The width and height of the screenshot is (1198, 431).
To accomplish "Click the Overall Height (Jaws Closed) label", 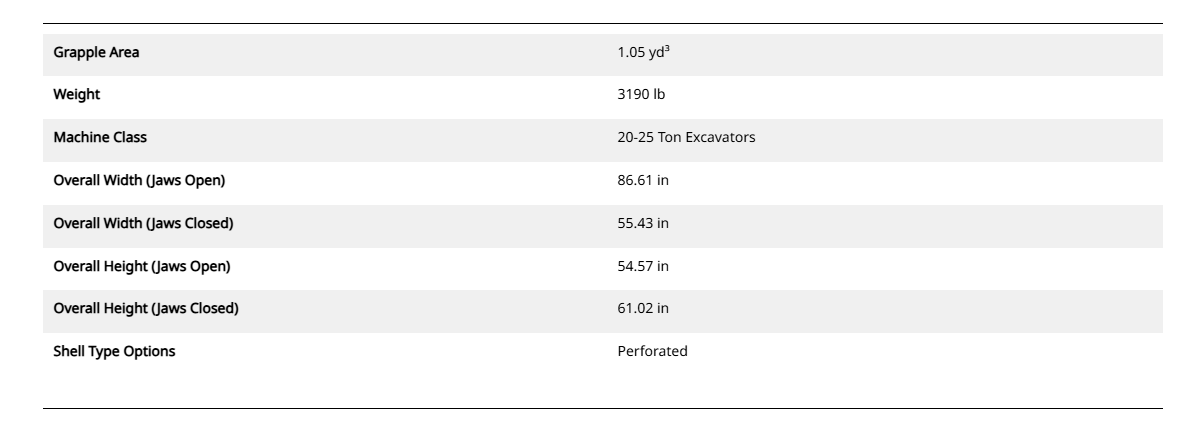I will (x=146, y=309).
